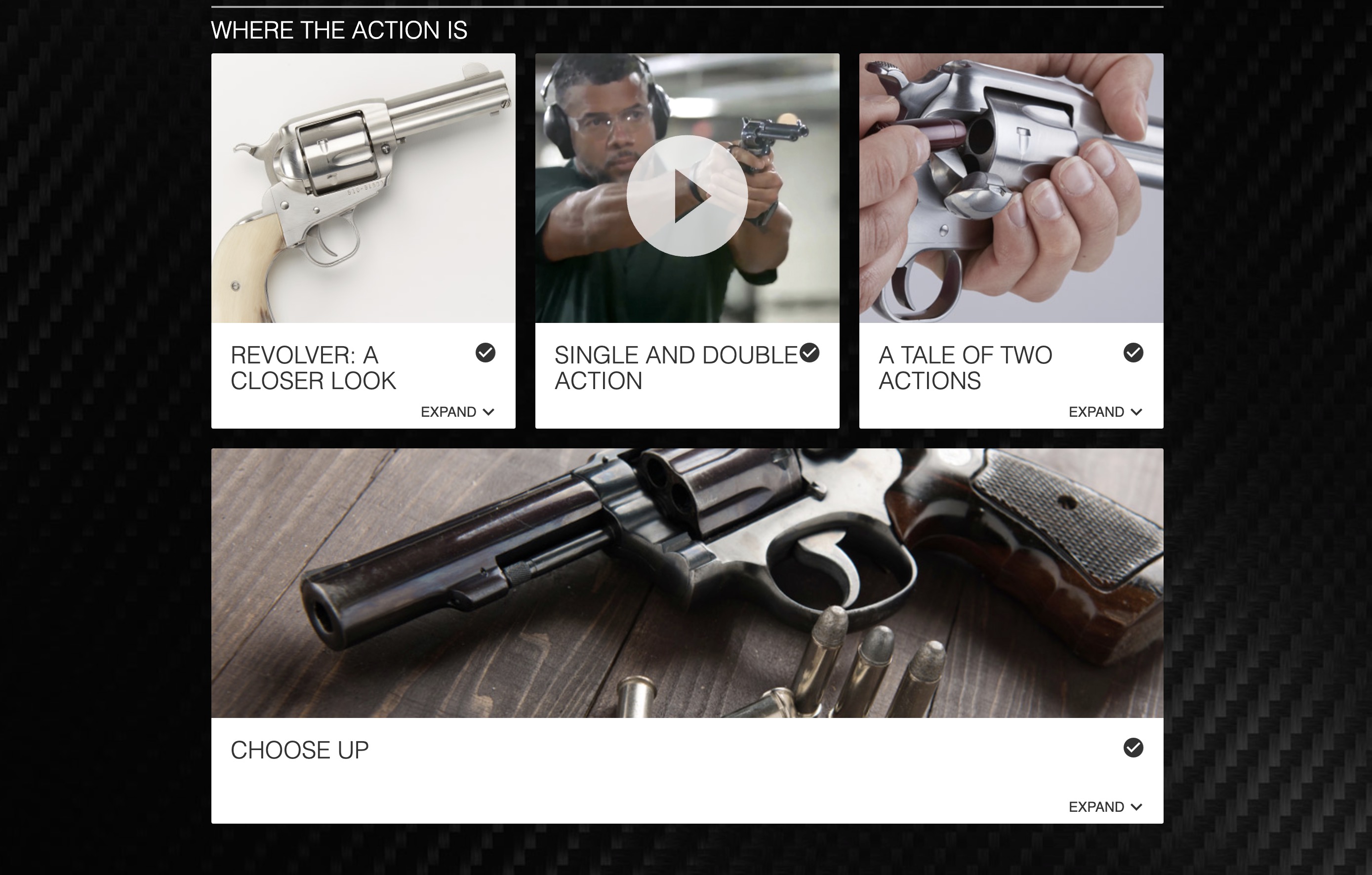Open the silver revolver with ivory grip image
This screenshot has height=875, width=1372.
coord(363,188)
